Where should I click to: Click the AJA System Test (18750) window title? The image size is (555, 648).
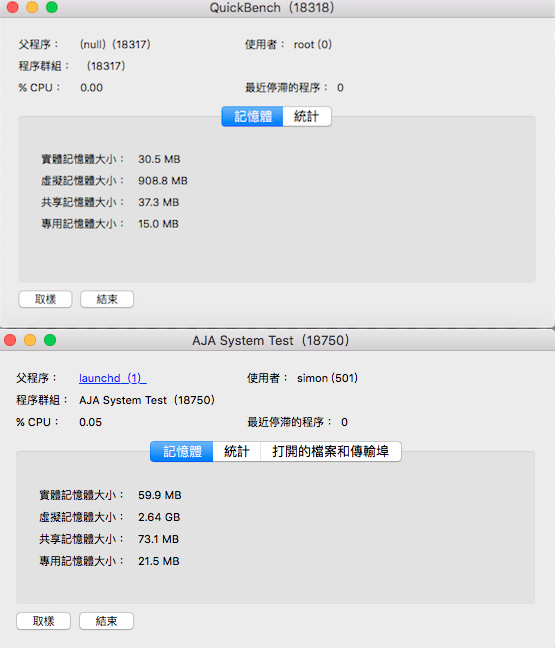tap(271, 341)
